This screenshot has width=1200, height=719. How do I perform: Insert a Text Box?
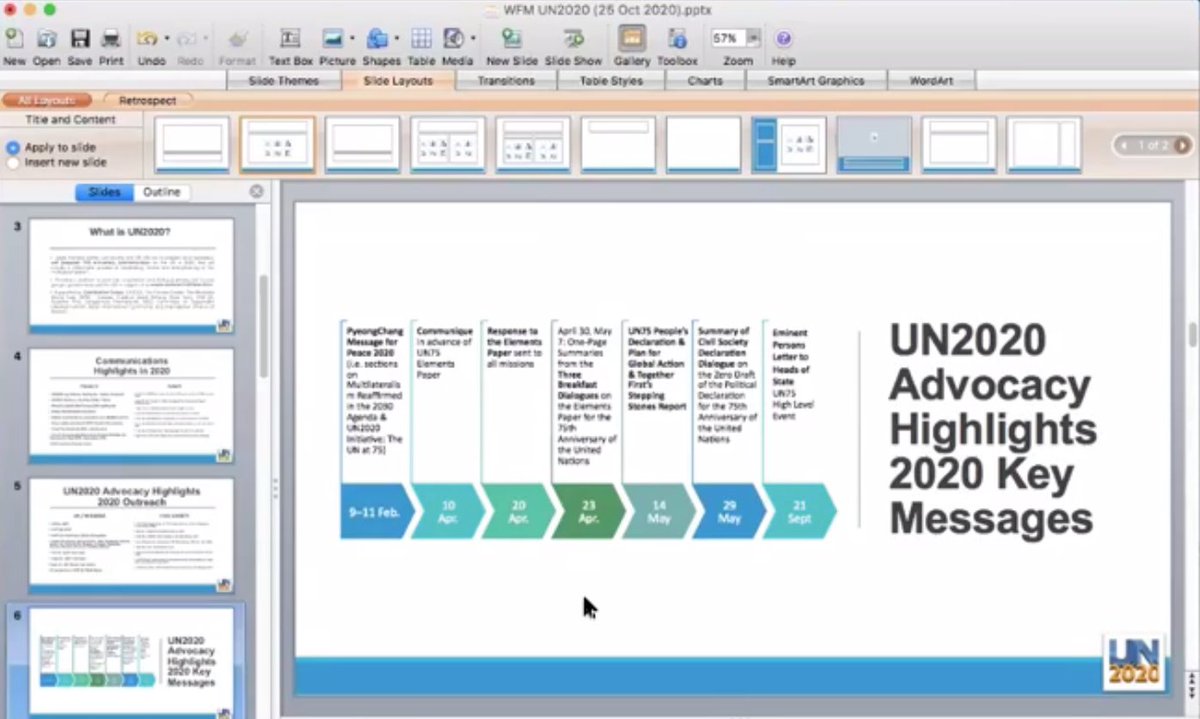290,39
